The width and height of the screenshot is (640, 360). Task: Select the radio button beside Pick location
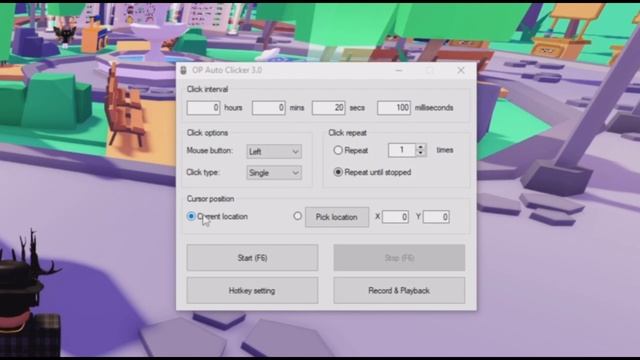[x=298, y=216]
